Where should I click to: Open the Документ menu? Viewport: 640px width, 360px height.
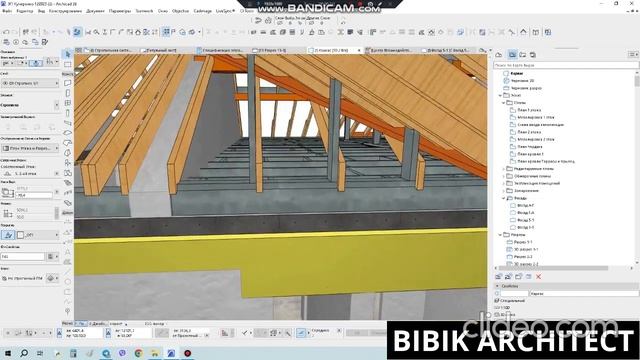[x=96, y=11]
